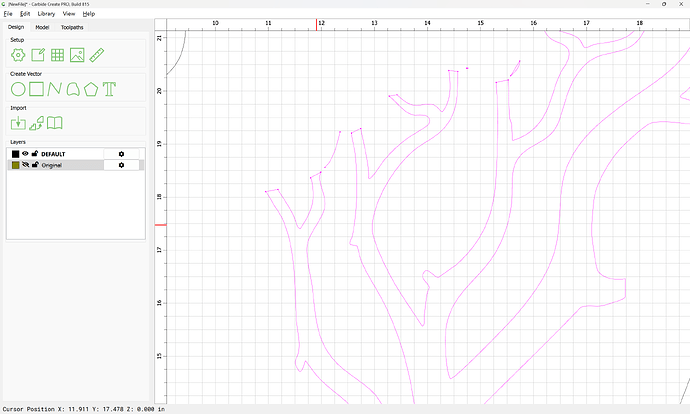Close the Carbide Create window
The width and height of the screenshot is (690, 414).
click(x=681, y=4)
